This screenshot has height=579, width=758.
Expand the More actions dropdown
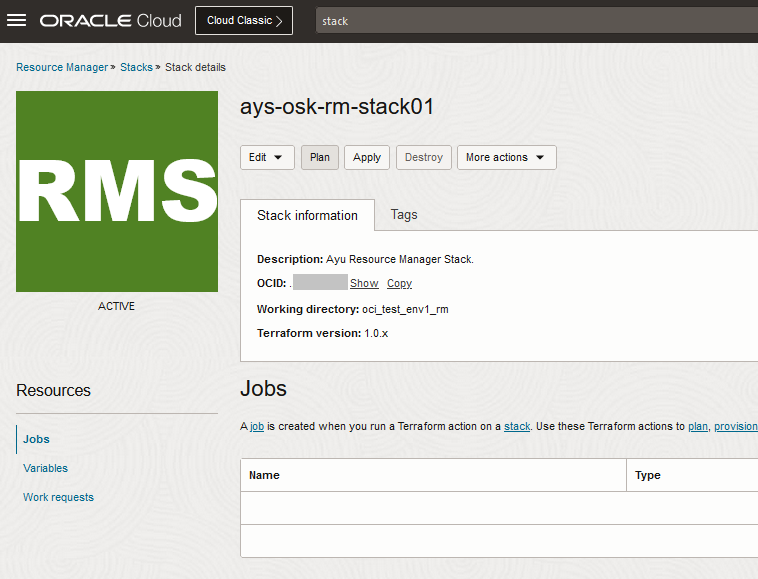(x=506, y=158)
